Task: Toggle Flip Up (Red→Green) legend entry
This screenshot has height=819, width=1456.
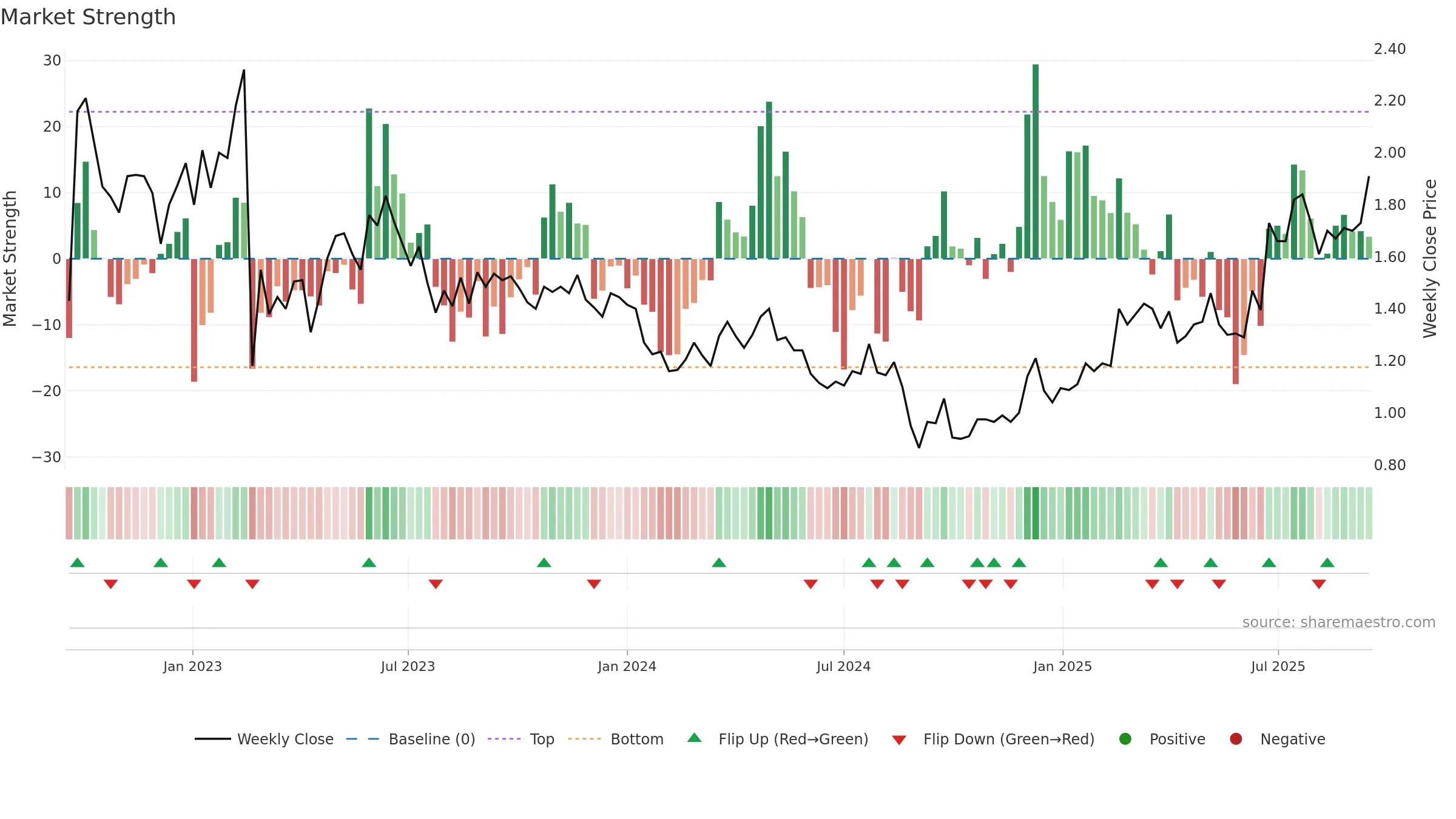Action: click(778, 739)
